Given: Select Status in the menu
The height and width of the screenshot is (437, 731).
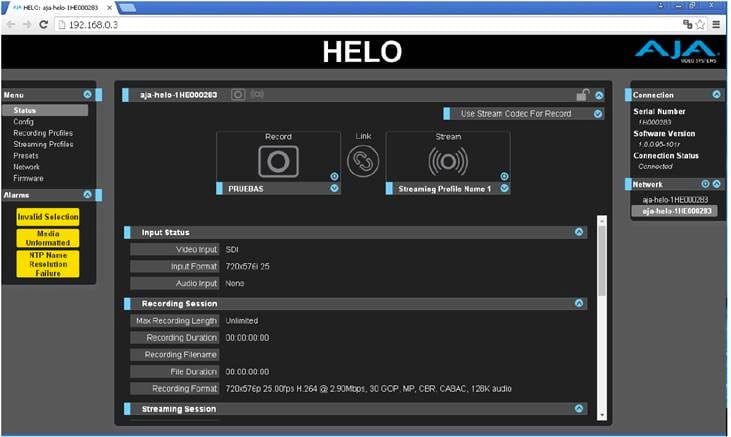Looking at the screenshot, I should click(45, 111).
